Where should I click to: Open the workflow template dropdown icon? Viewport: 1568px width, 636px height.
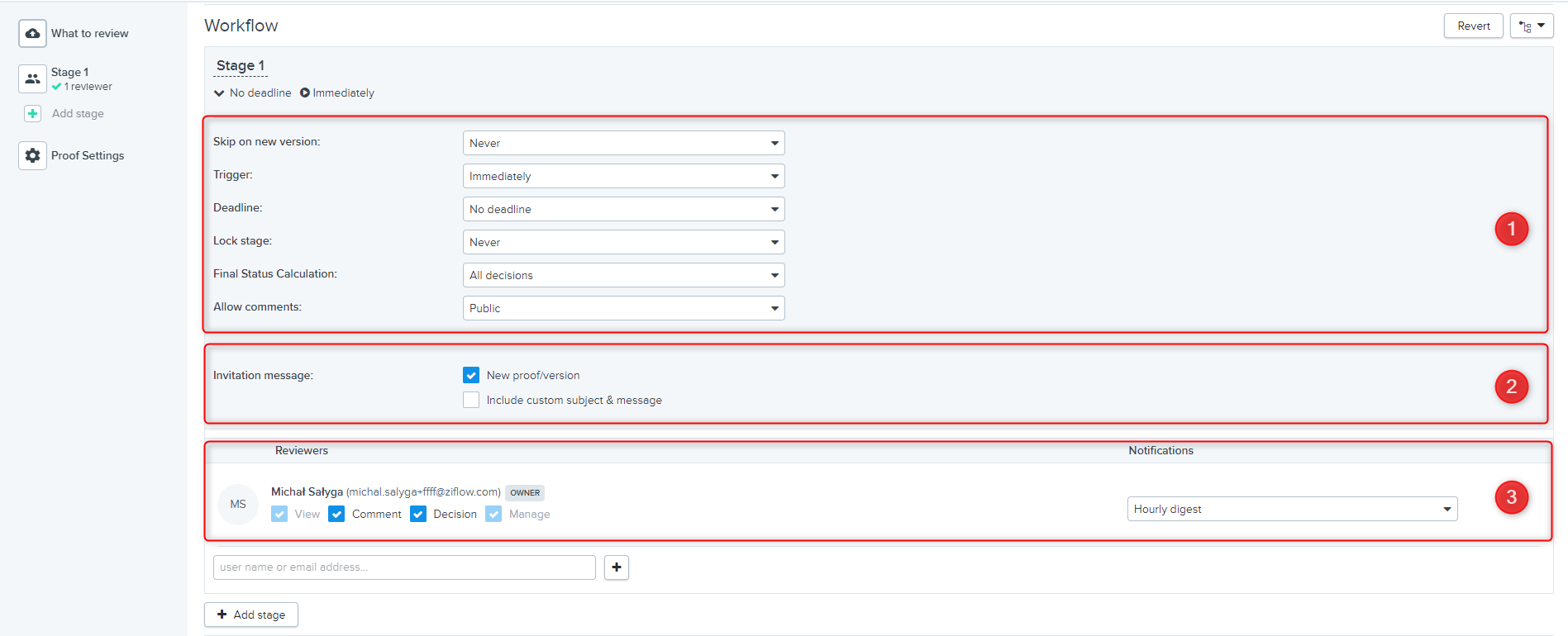pos(1531,26)
